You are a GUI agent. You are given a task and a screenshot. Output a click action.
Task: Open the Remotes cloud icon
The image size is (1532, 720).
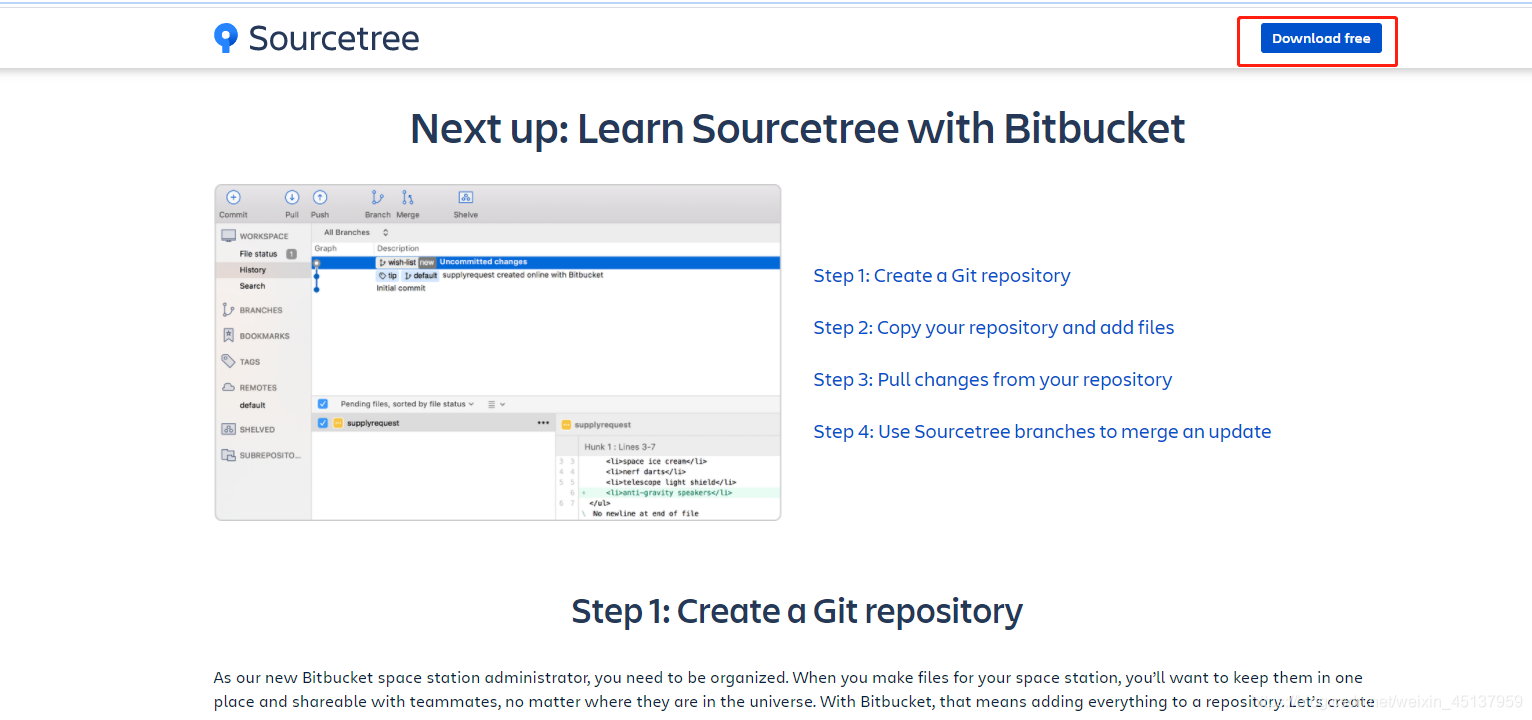228,388
